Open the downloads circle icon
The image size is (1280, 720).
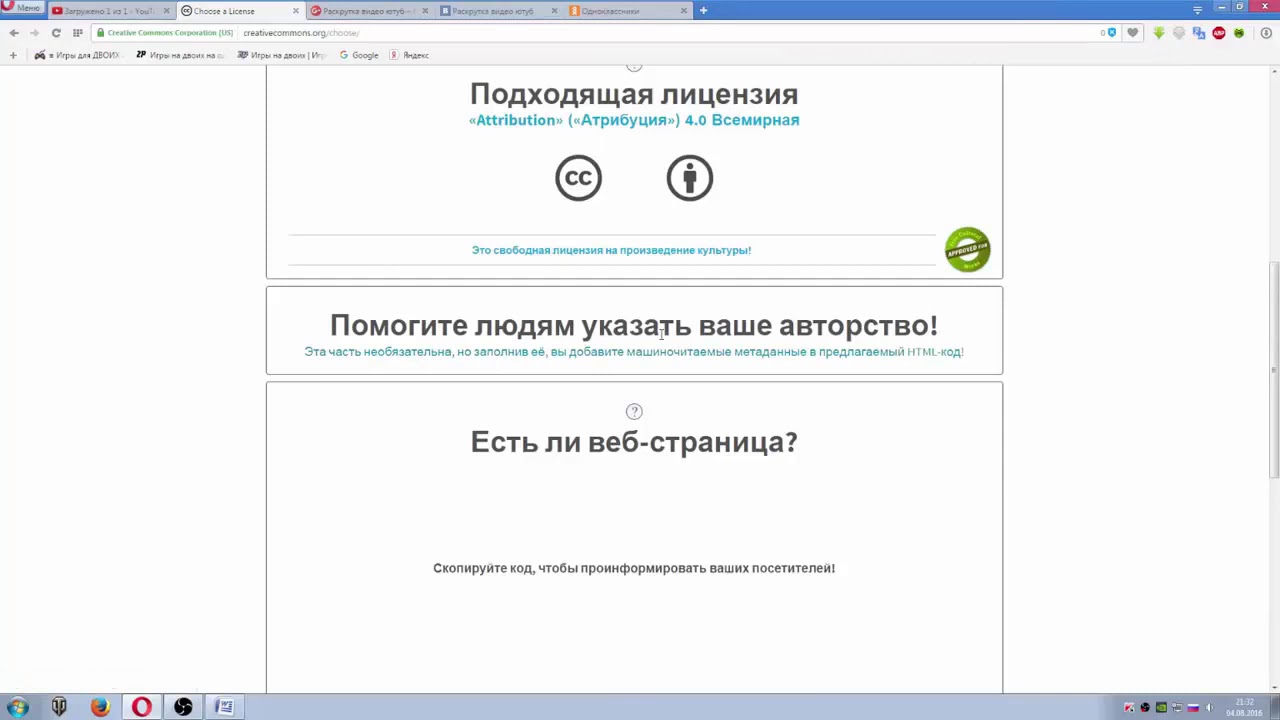[x=1265, y=33]
